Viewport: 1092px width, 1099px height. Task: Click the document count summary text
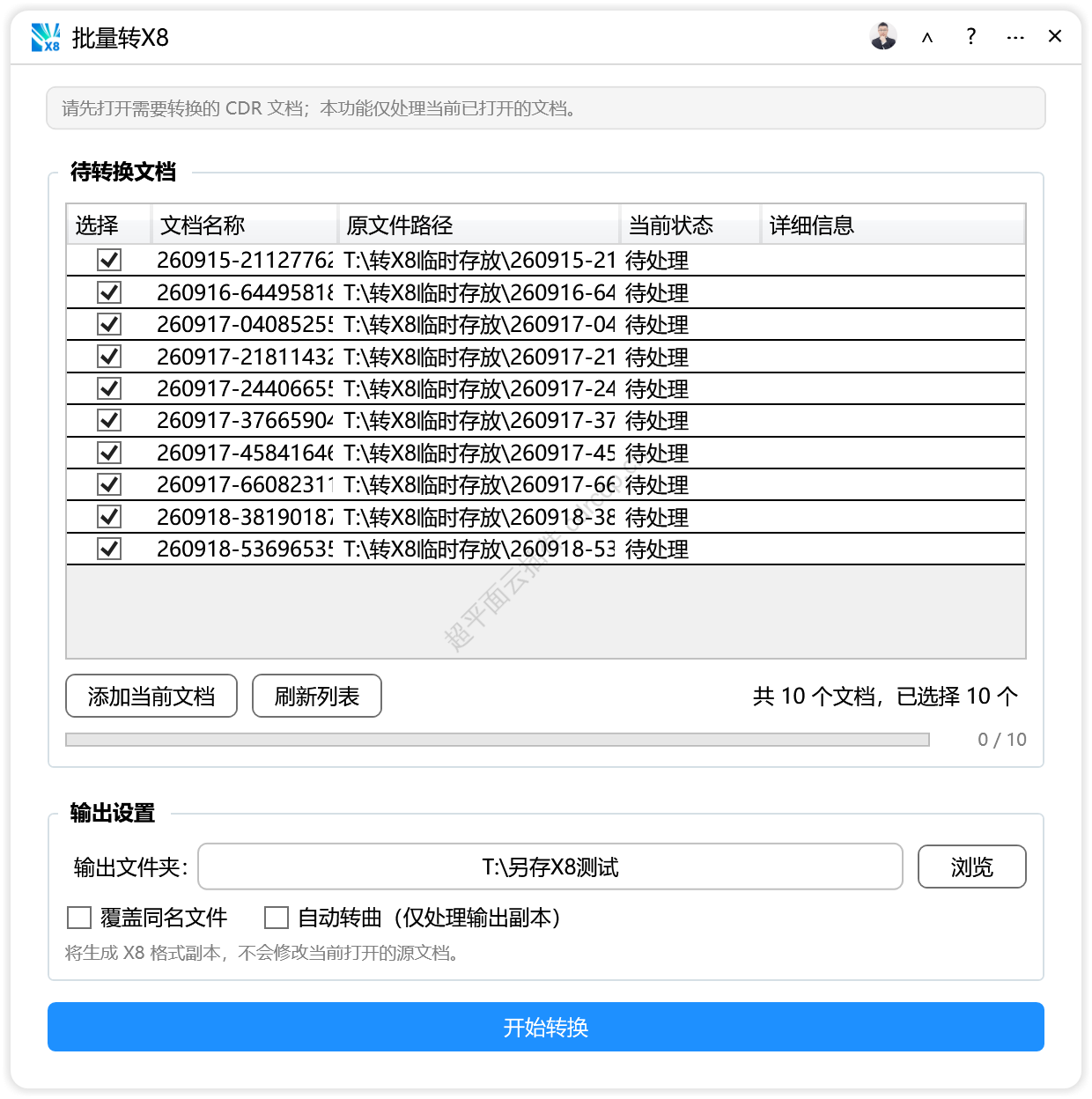pos(885,696)
